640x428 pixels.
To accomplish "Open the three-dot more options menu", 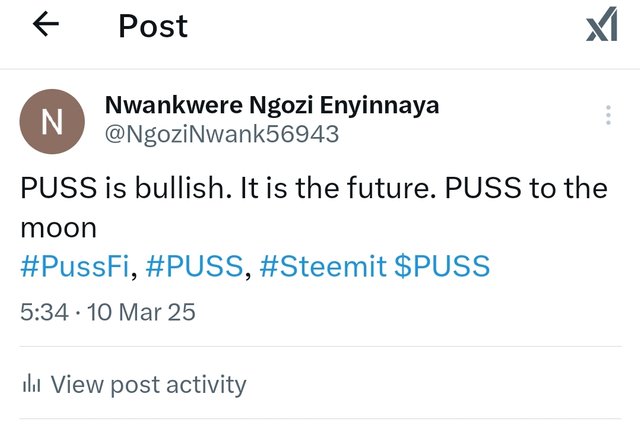I will click(608, 116).
